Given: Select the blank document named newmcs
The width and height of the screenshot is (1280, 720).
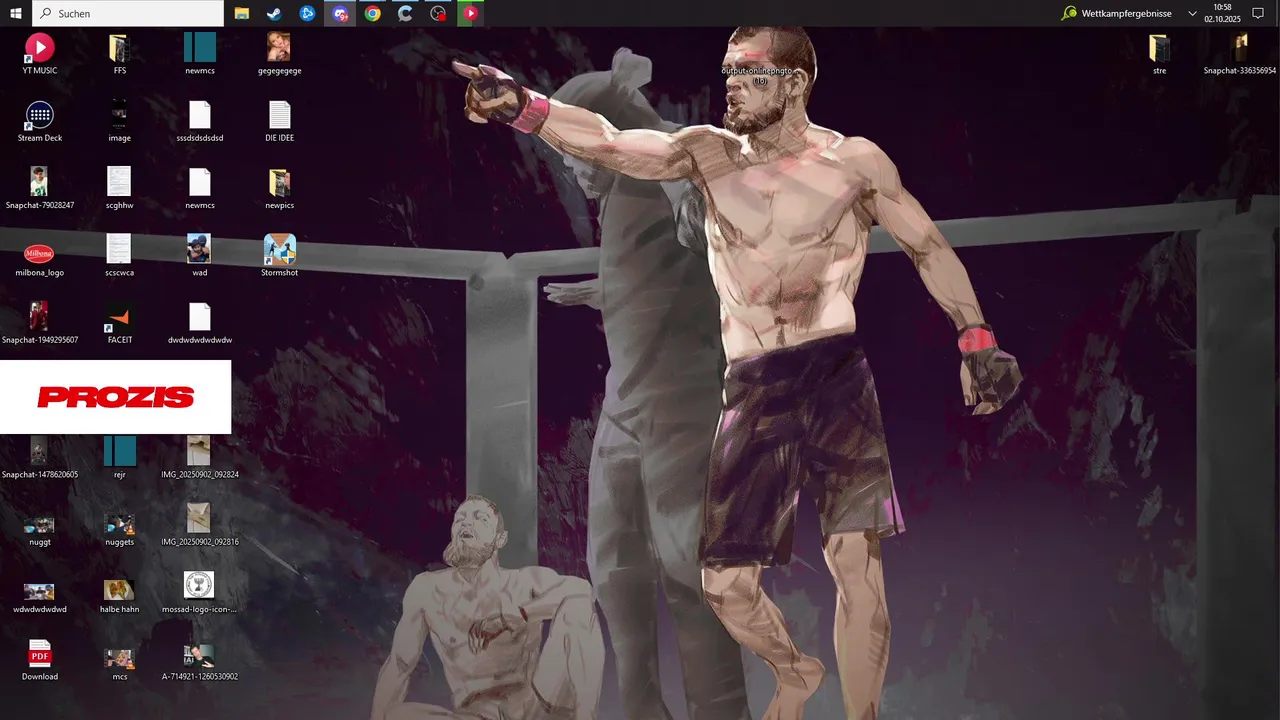Looking at the screenshot, I should click(x=200, y=188).
